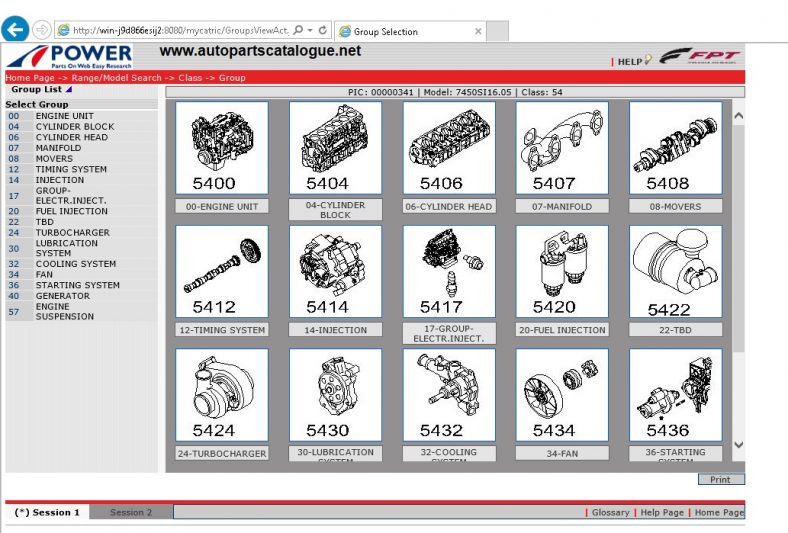
Task: Choose TURBOCHARGER from the group list
Action: [72, 233]
